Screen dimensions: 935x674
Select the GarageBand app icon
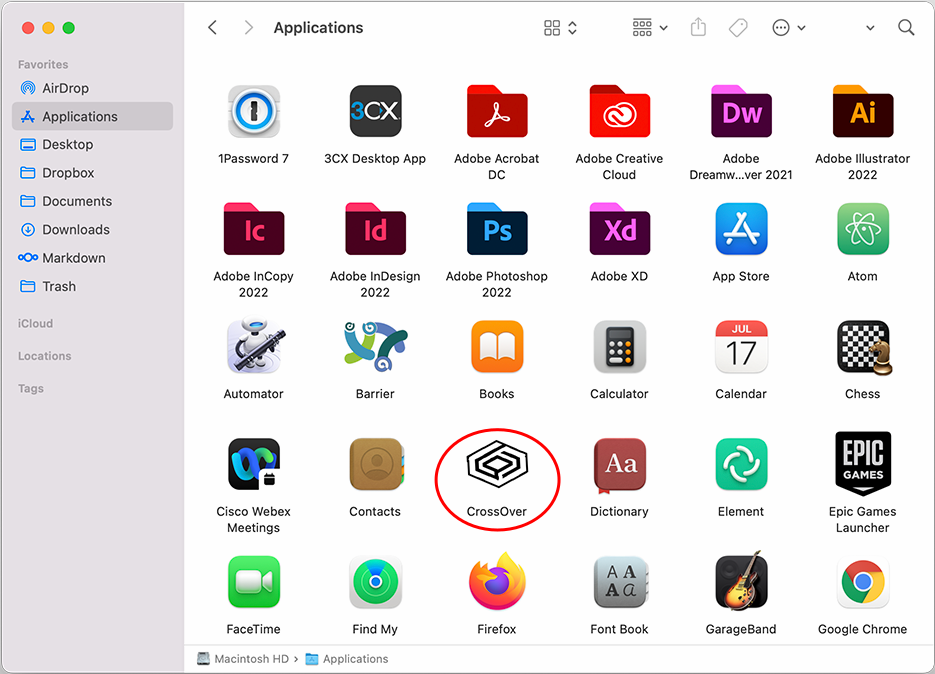tap(741, 584)
